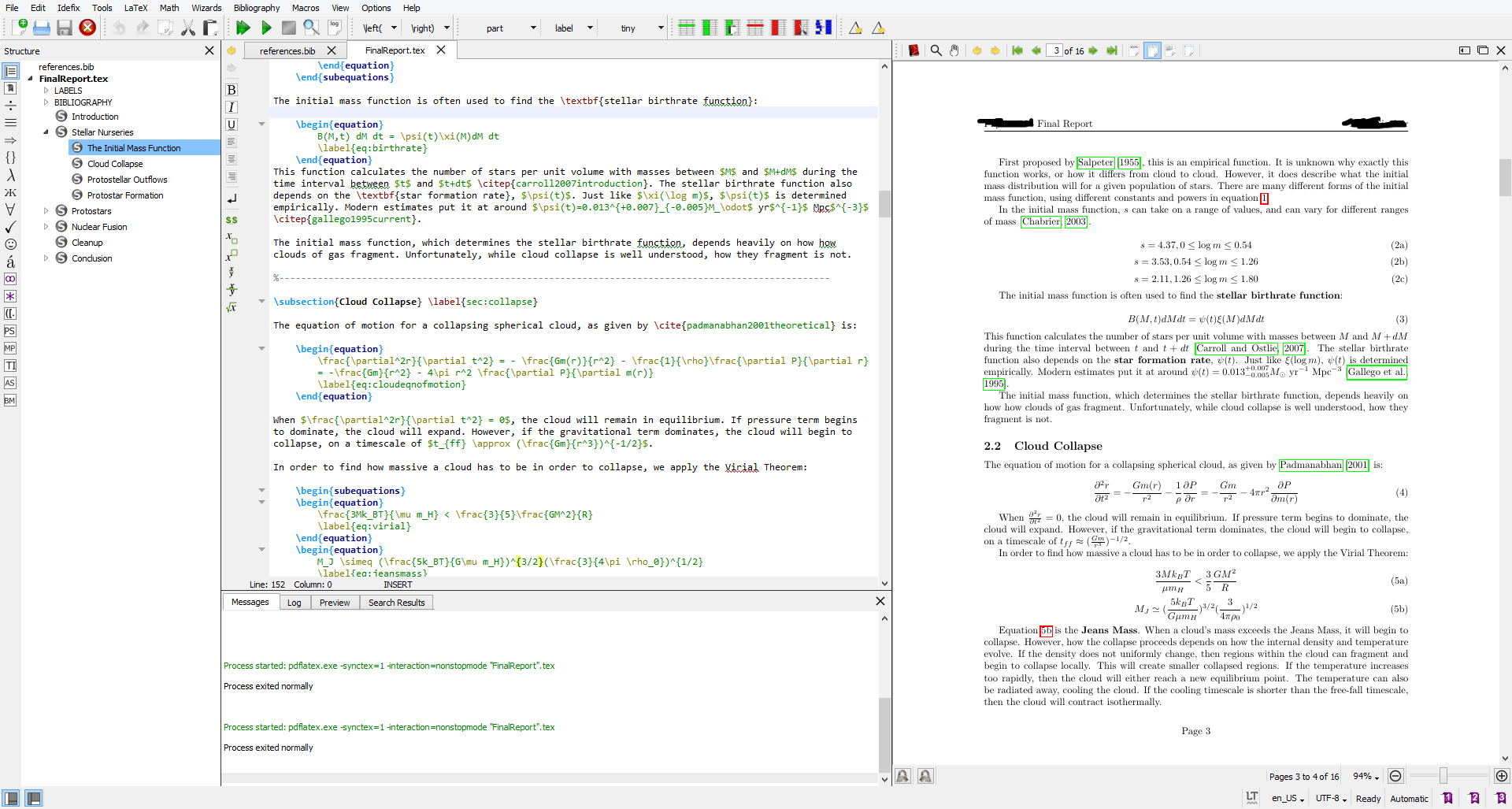Image resolution: width=1512 pixels, height=809 pixels.
Task: Expand the Nuclear Fusion tree node
Action: point(46,227)
